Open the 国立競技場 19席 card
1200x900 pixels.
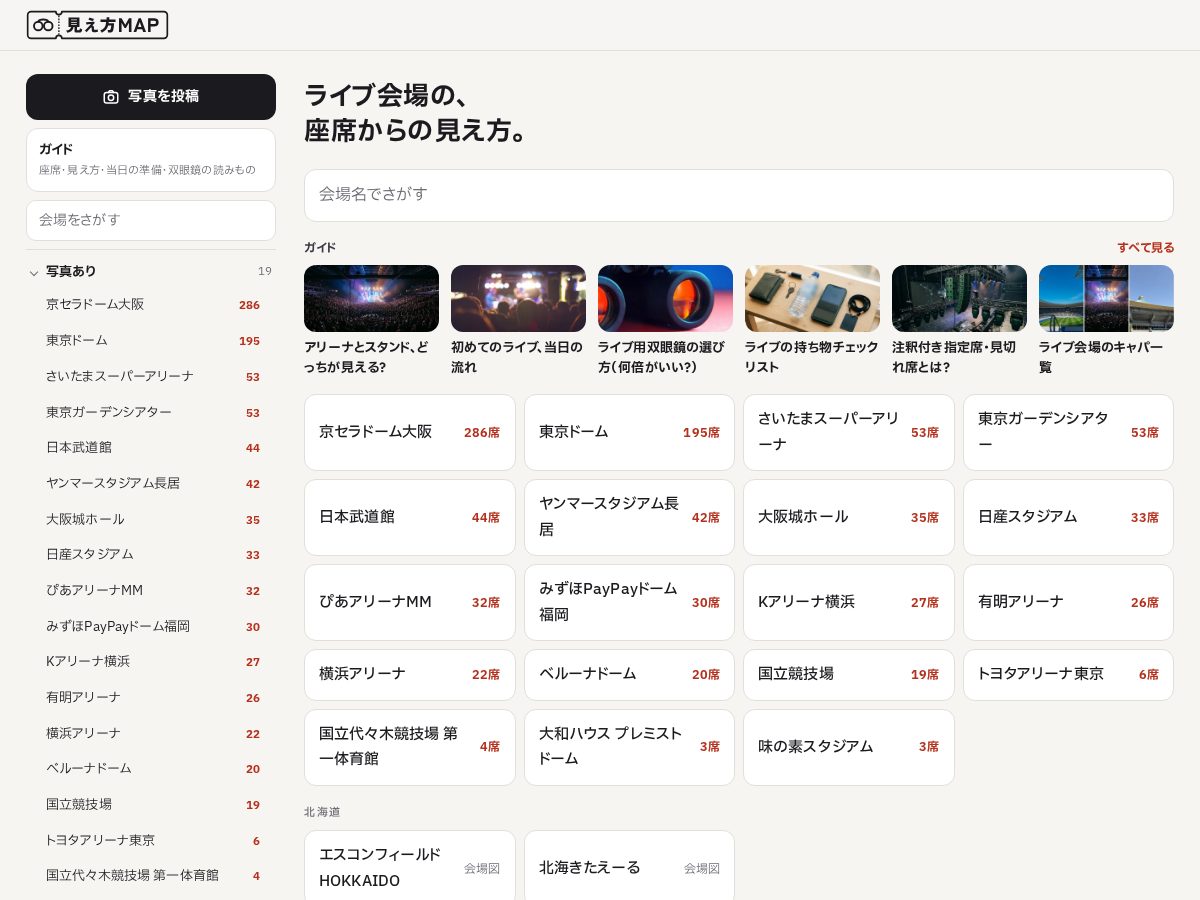coord(849,675)
